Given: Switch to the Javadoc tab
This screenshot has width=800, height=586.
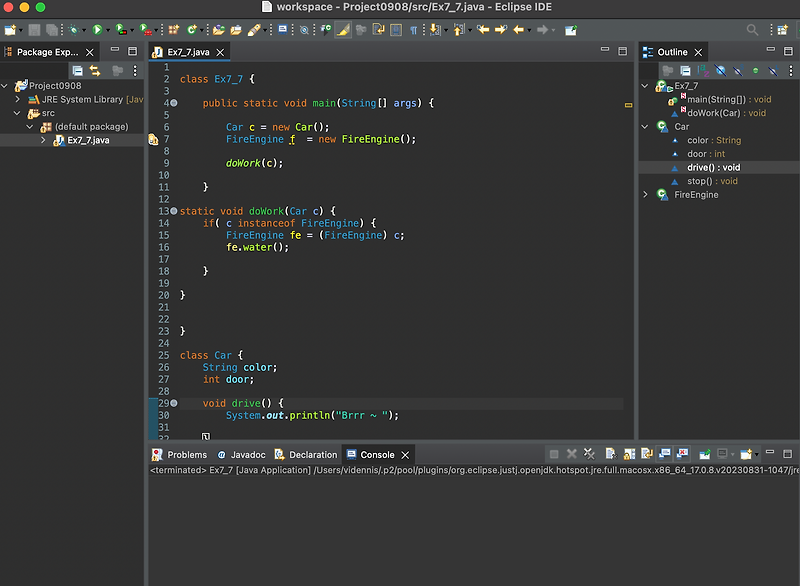Looking at the screenshot, I should [x=241, y=454].
